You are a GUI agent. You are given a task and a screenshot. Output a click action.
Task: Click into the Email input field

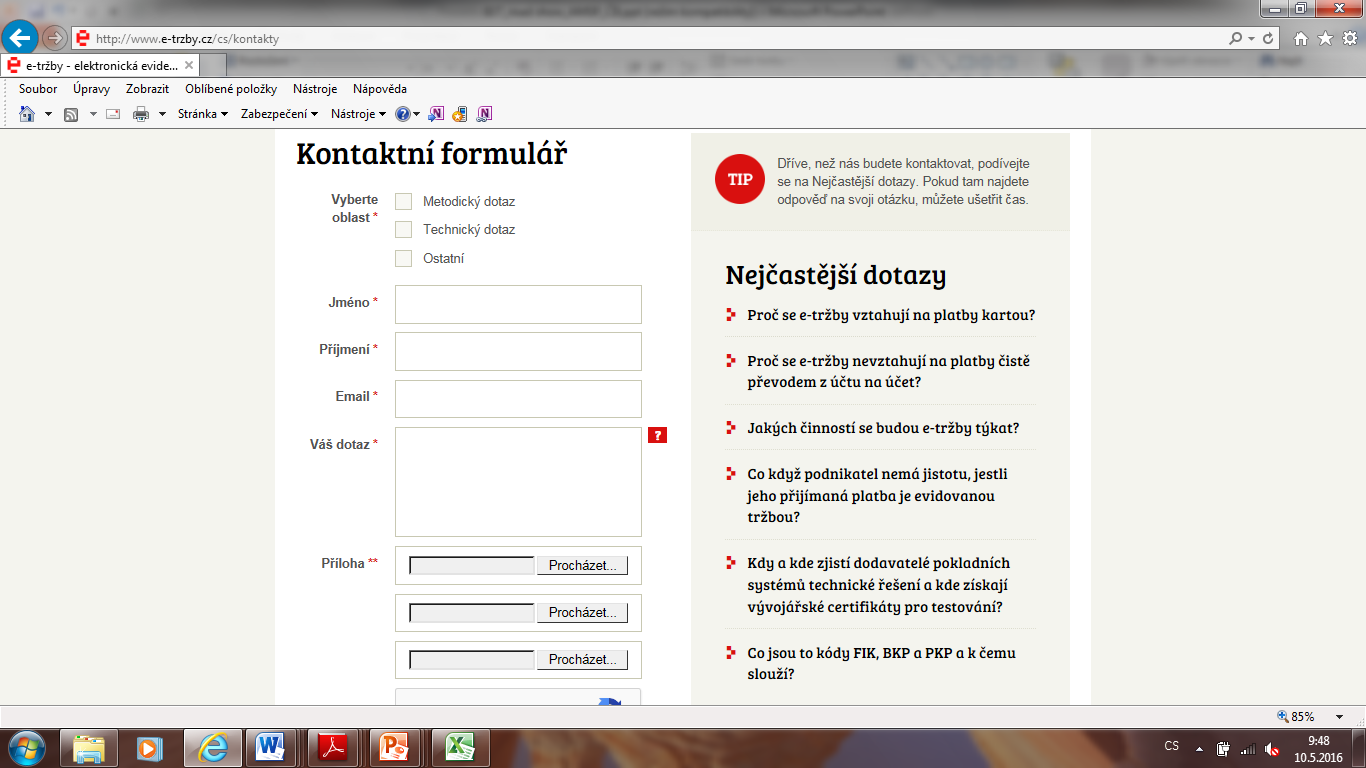click(518, 398)
